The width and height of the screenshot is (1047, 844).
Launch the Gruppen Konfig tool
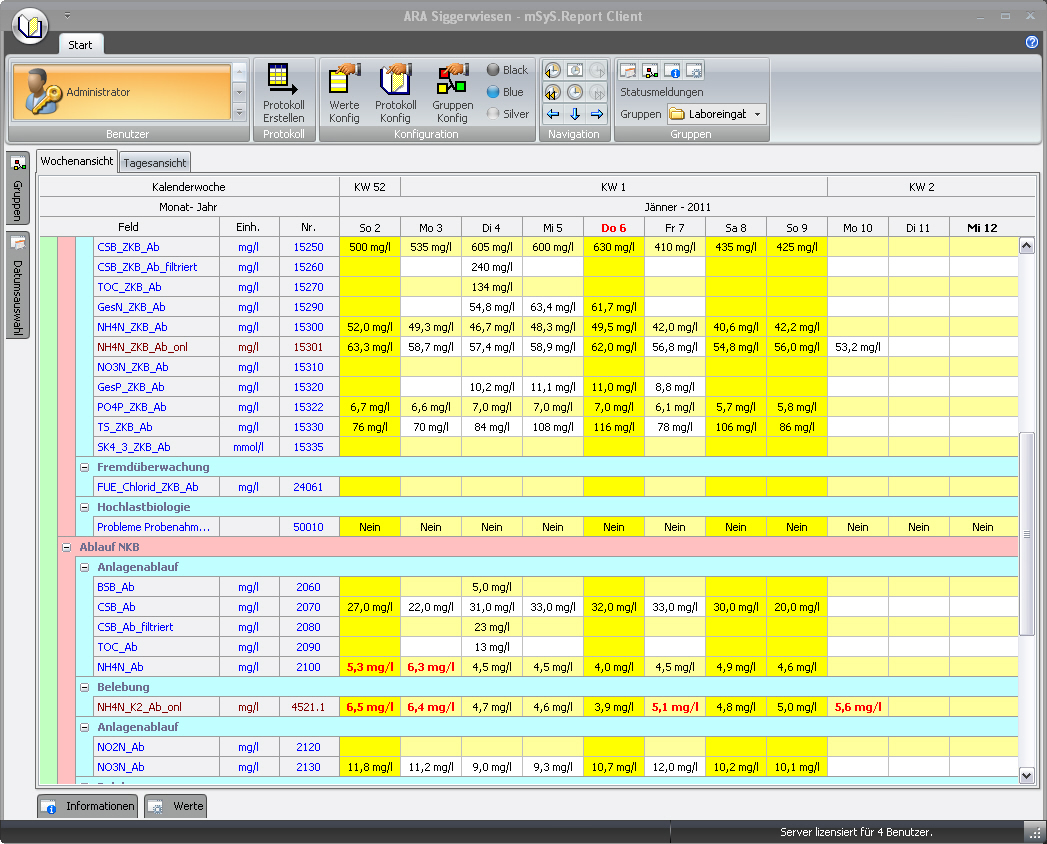tap(452, 93)
